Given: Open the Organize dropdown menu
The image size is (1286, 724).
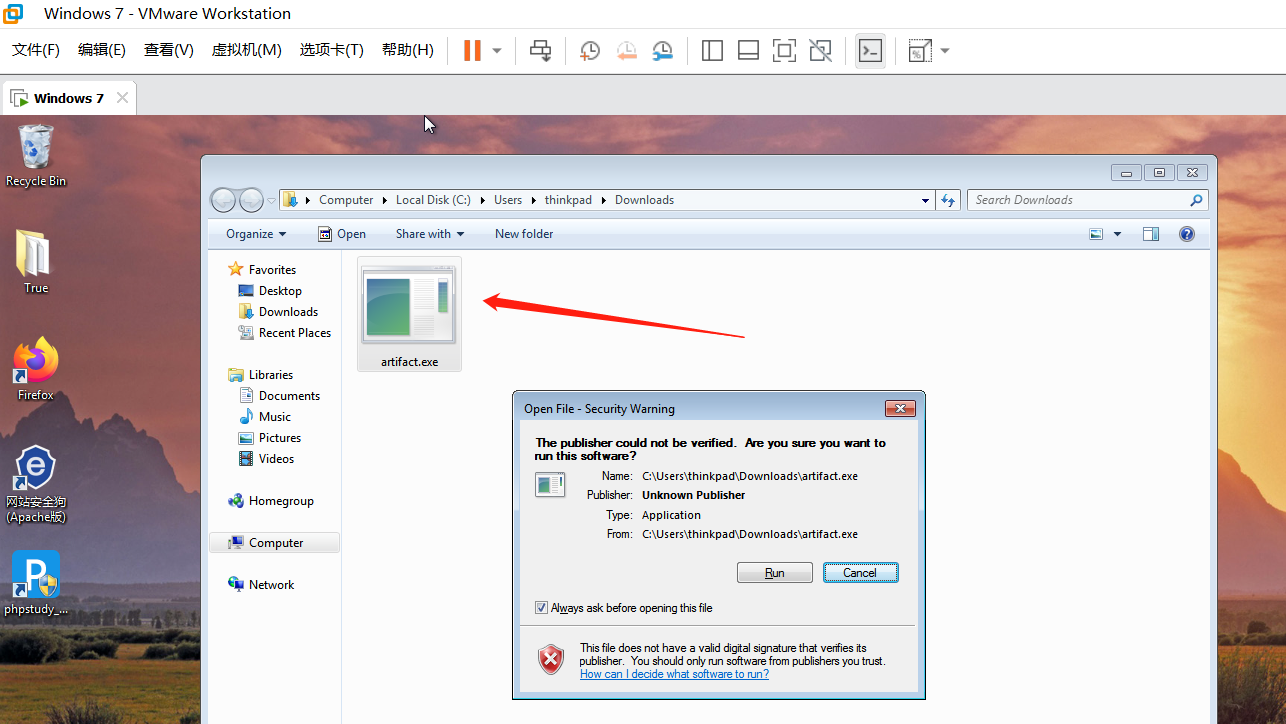Looking at the screenshot, I should (x=256, y=234).
